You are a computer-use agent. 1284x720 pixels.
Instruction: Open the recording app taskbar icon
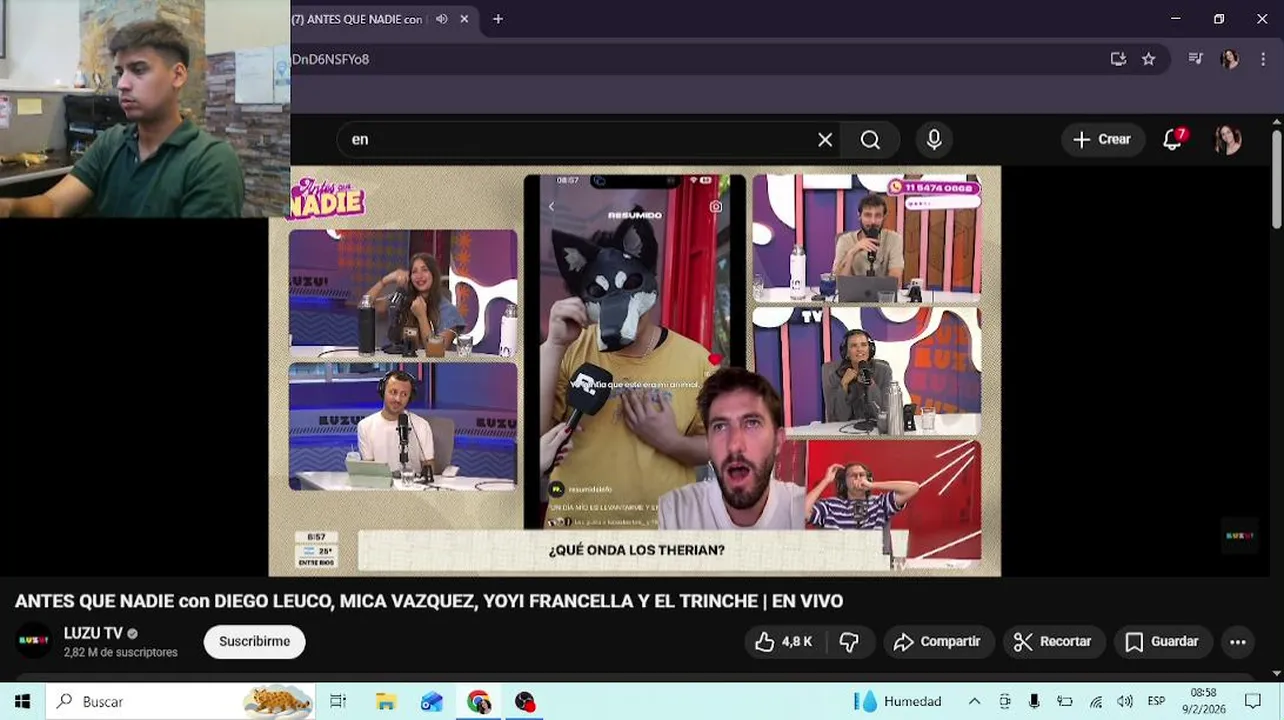point(525,701)
